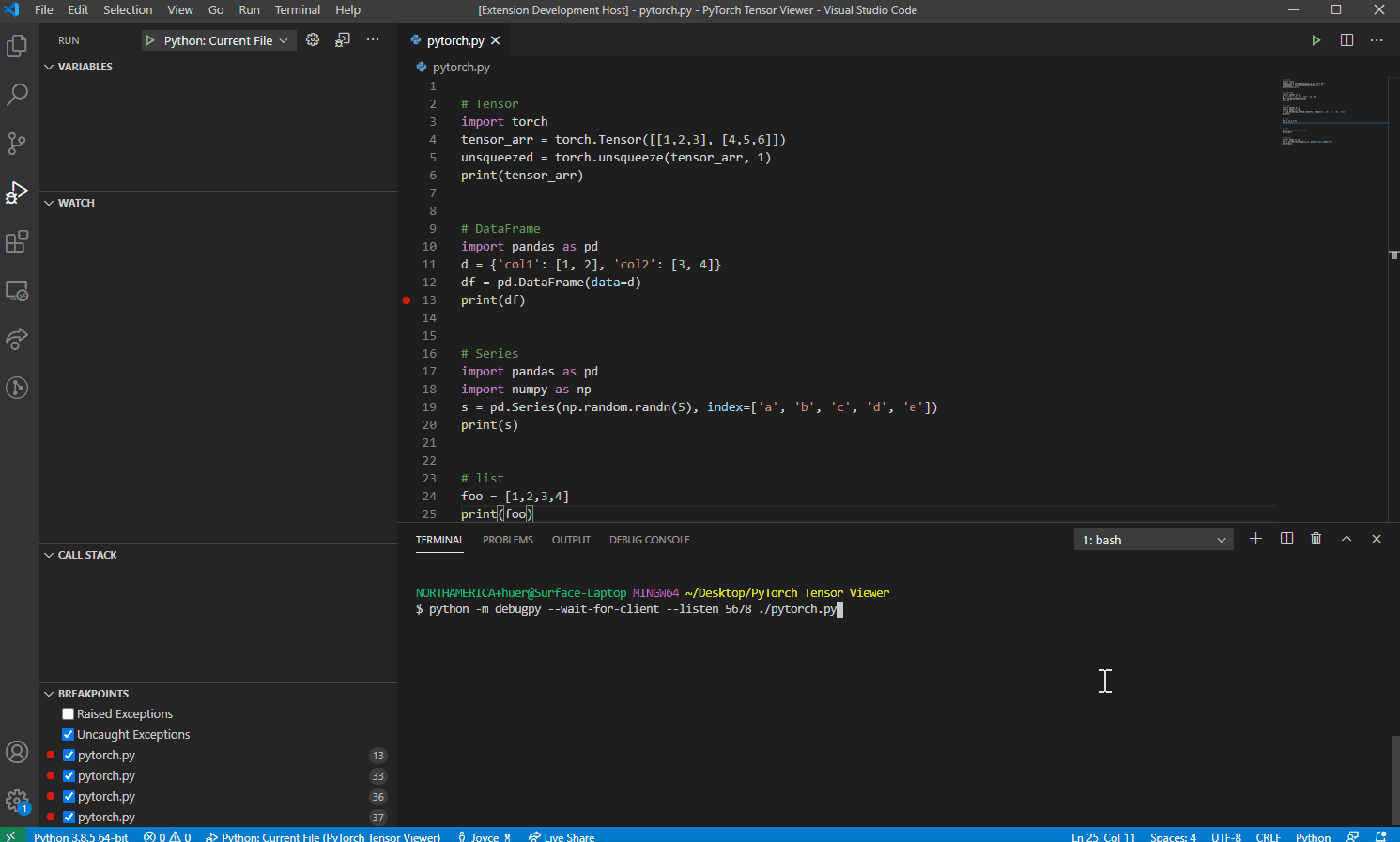1400x842 pixels.
Task: Open the Go menu
Action: tap(216, 9)
